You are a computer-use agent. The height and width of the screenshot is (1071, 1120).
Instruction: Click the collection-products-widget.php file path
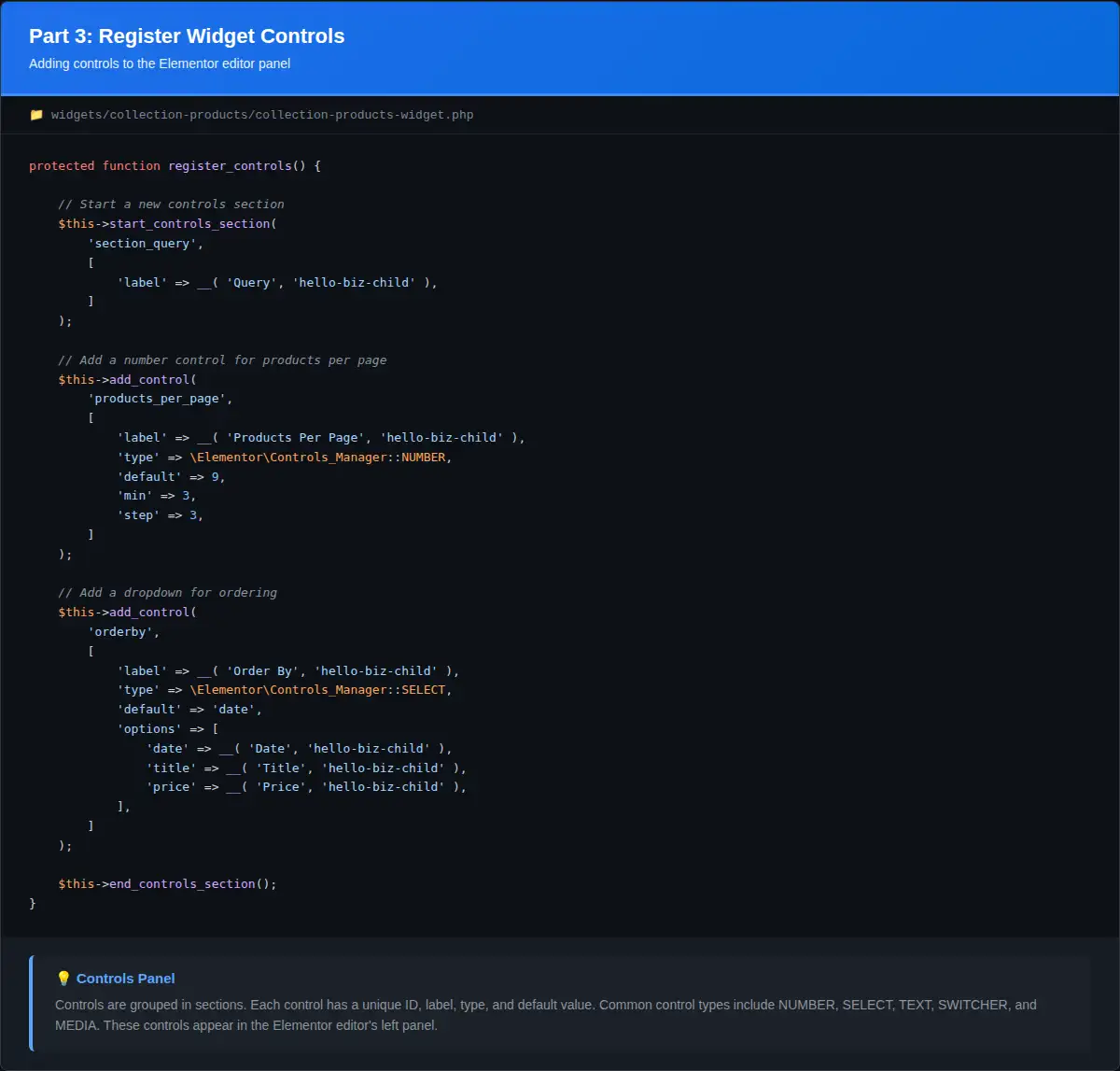coord(262,115)
